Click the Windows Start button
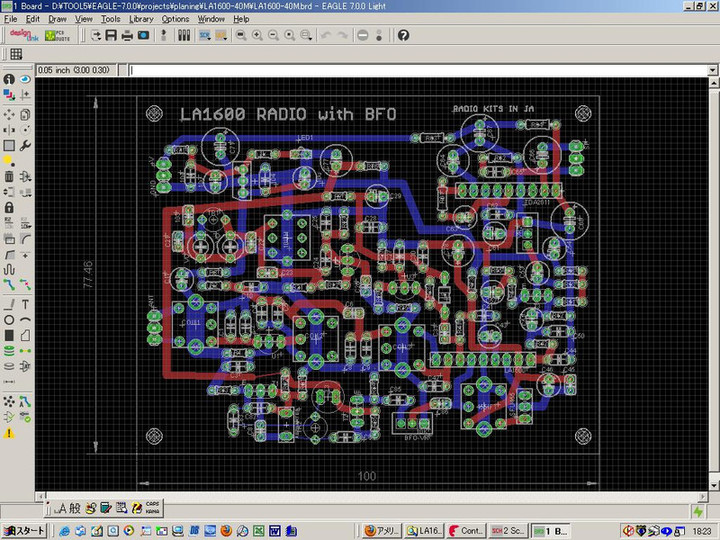Screen dimensions: 720x540 point(25,530)
